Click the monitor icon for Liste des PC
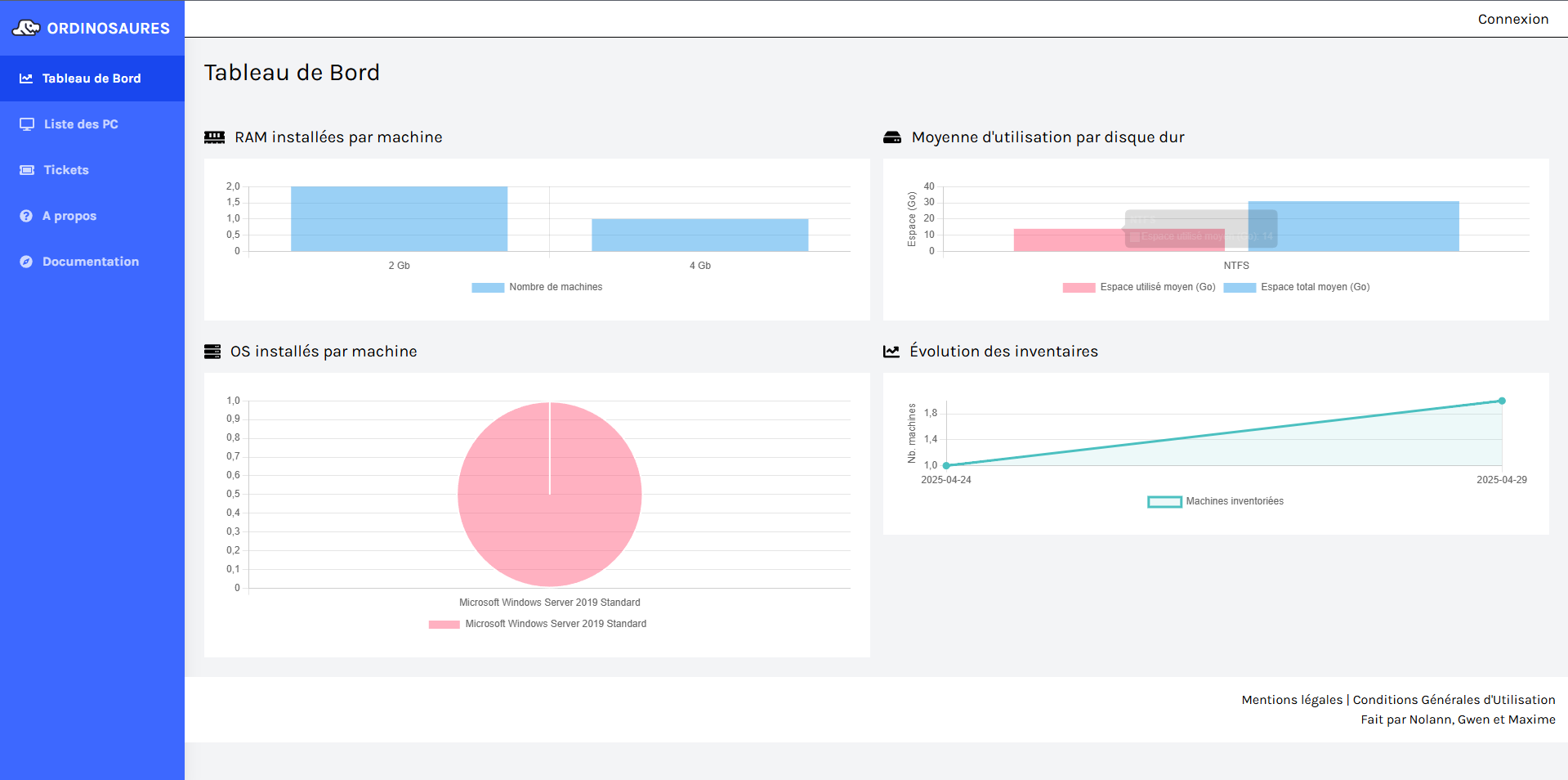Viewport: 1568px width, 780px height. [27, 124]
